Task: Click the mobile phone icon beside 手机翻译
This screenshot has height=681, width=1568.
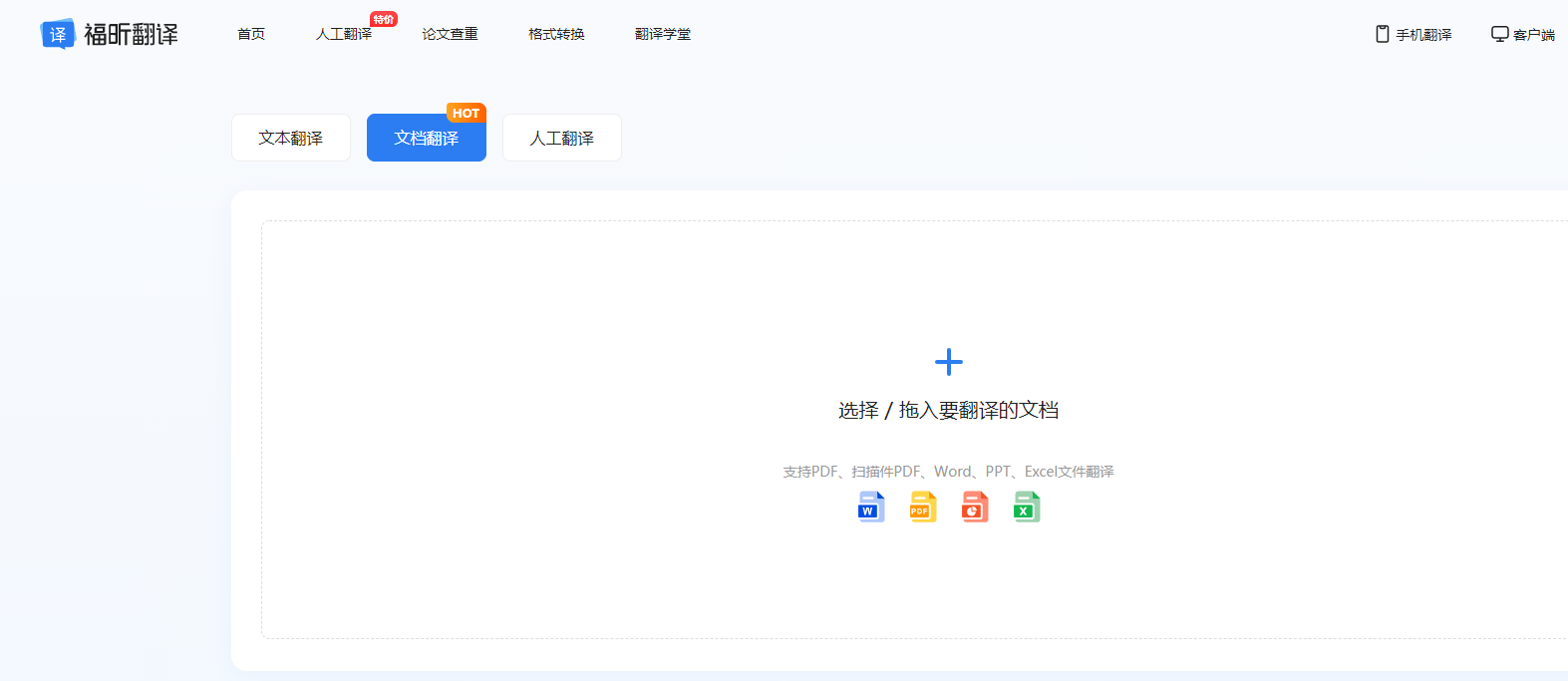Action: tap(1382, 34)
